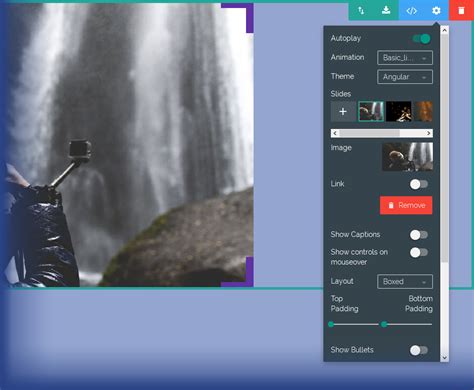Click the move block up/down arrows icon
This screenshot has width=474, height=390.
coord(361,11)
